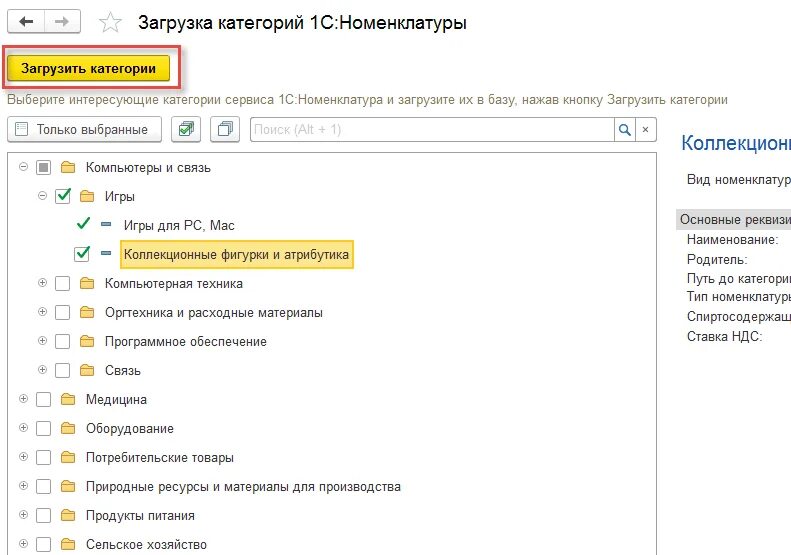Click the Наименование field label

click(x=732, y=240)
